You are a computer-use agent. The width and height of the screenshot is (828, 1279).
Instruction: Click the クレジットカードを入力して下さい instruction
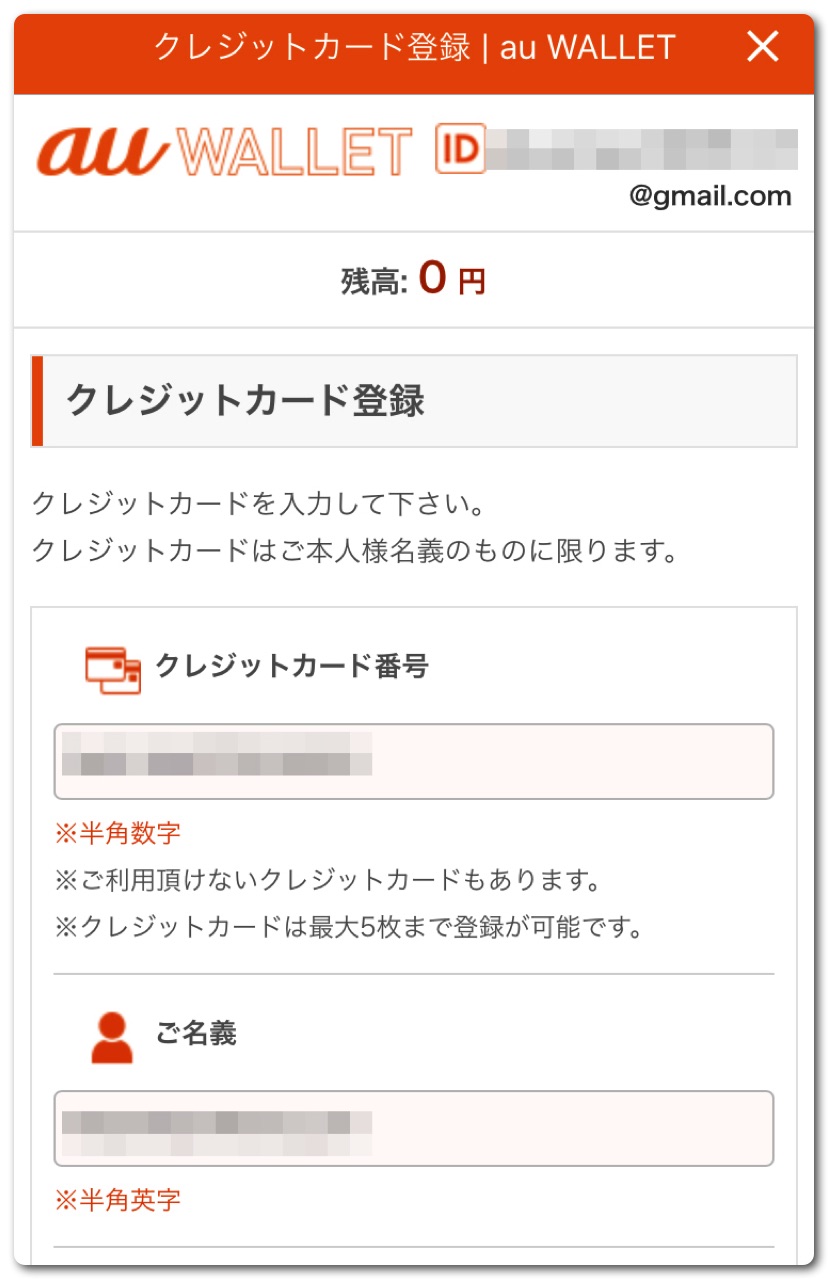pos(258,503)
